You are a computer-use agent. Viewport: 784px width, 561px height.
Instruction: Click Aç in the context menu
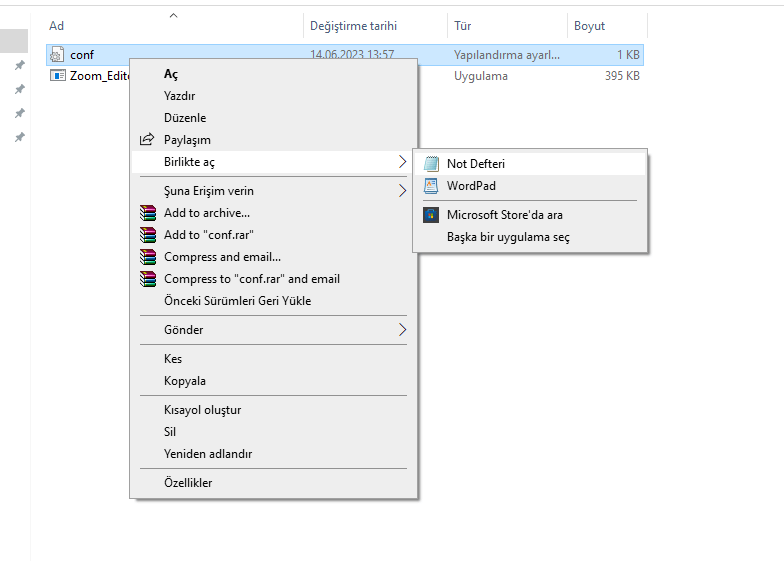coord(274,74)
